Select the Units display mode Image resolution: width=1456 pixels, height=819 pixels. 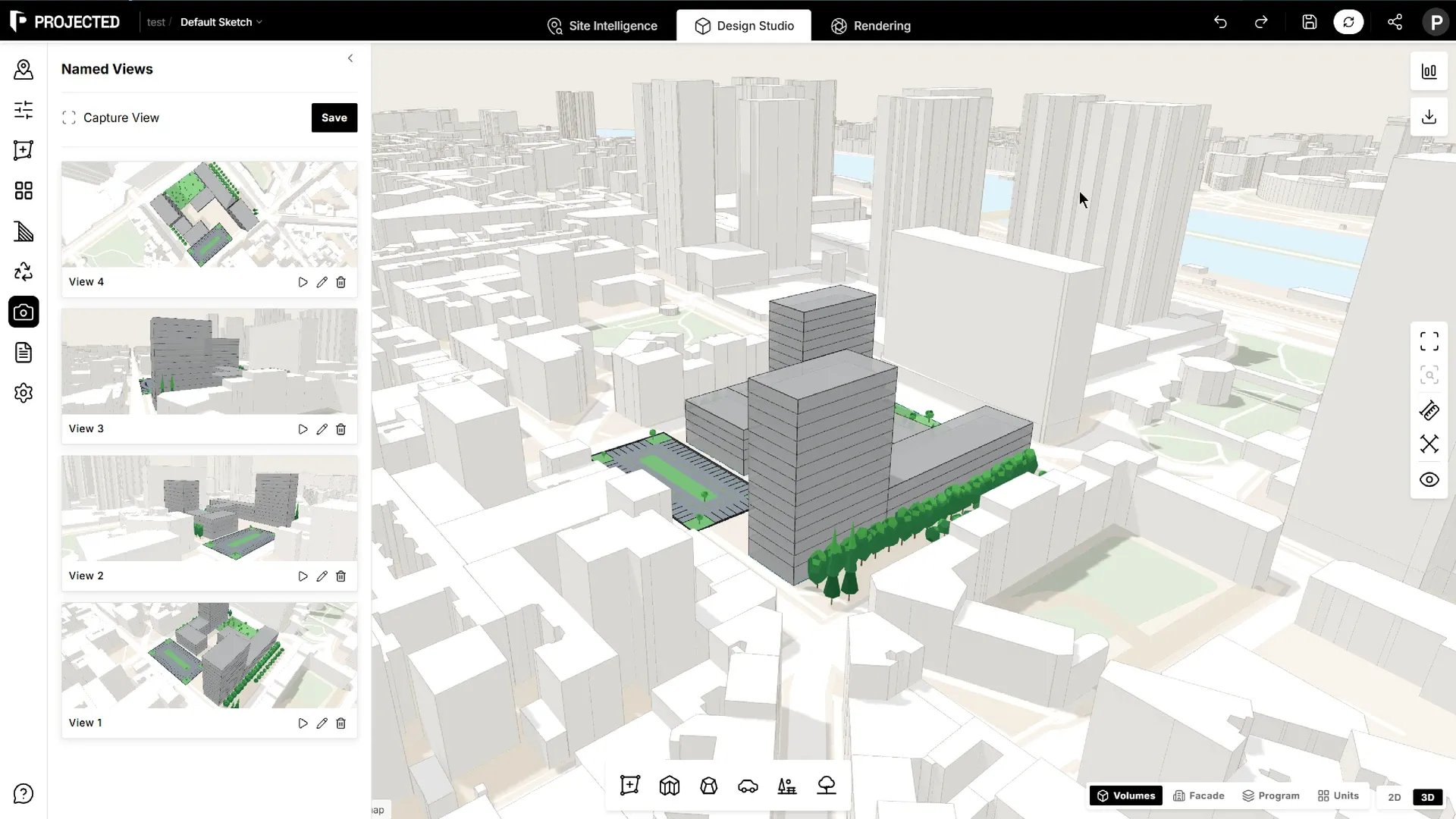1338,795
